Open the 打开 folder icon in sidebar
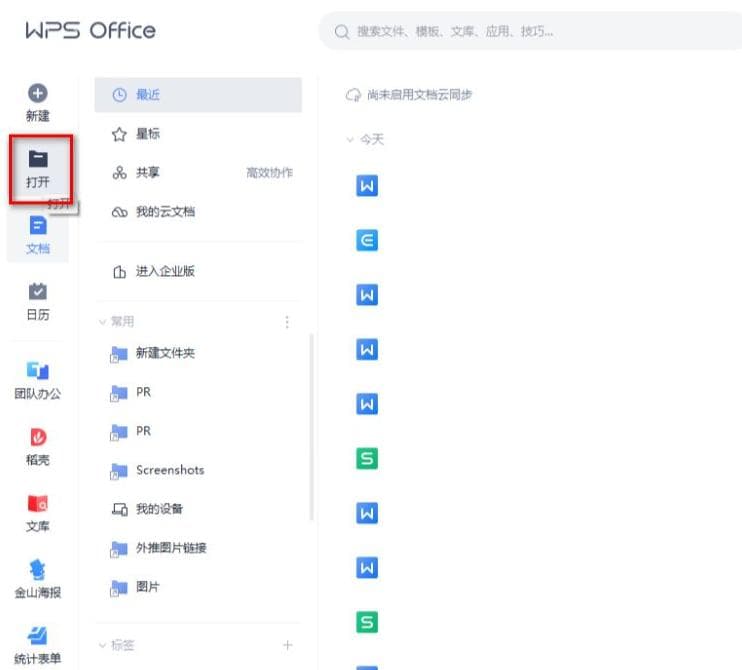This screenshot has width=742, height=670. pyautogui.click(x=38, y=159)
